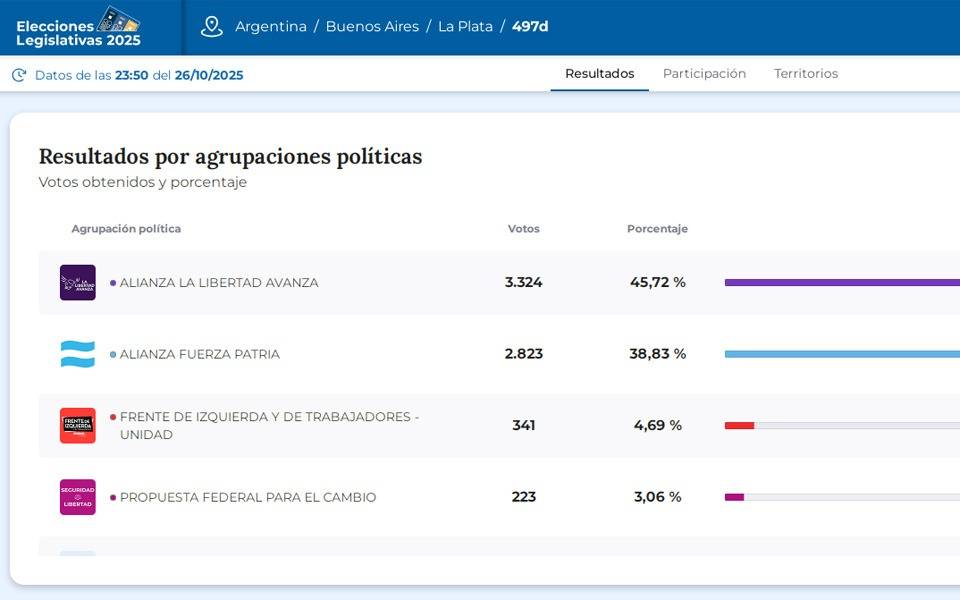Click the La Libertad Avanza party logo
960x600 pixels.
point(78,283)
